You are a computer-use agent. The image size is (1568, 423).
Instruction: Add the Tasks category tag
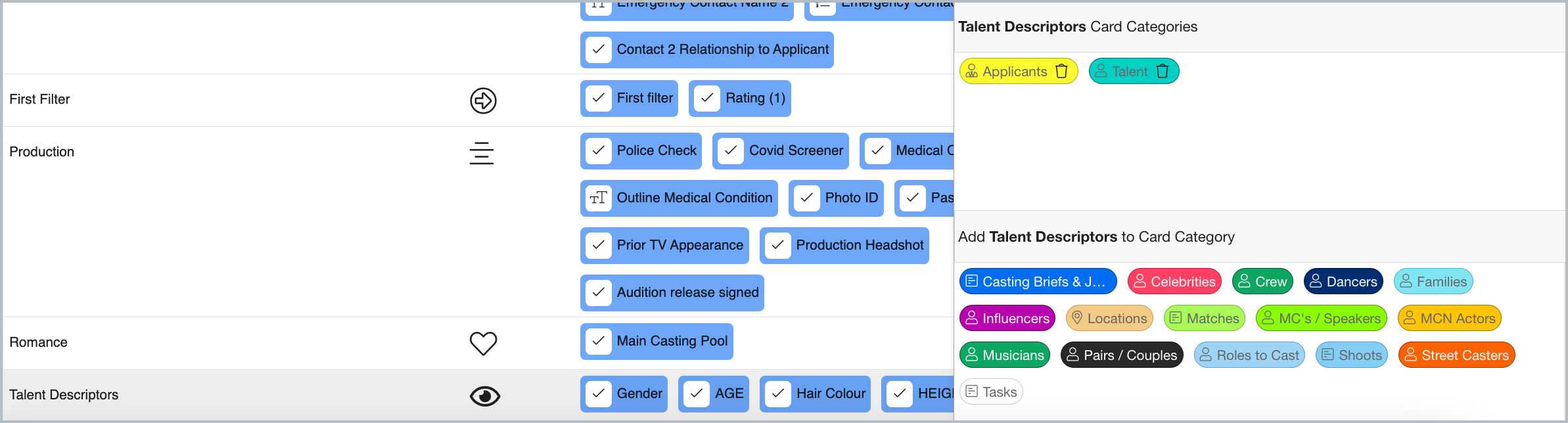coord(992,392)
